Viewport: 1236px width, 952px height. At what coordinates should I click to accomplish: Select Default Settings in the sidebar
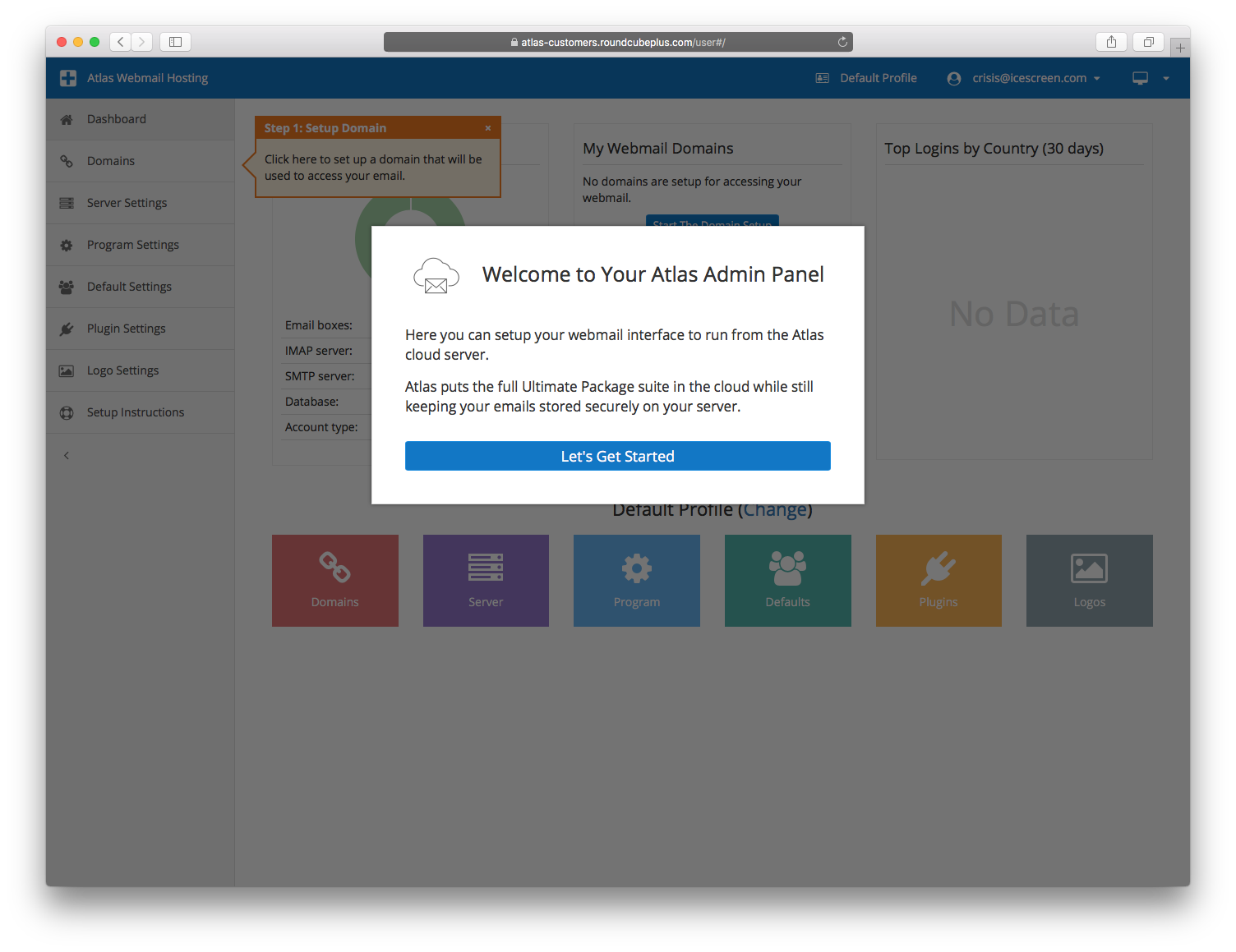tap(140, 287)
